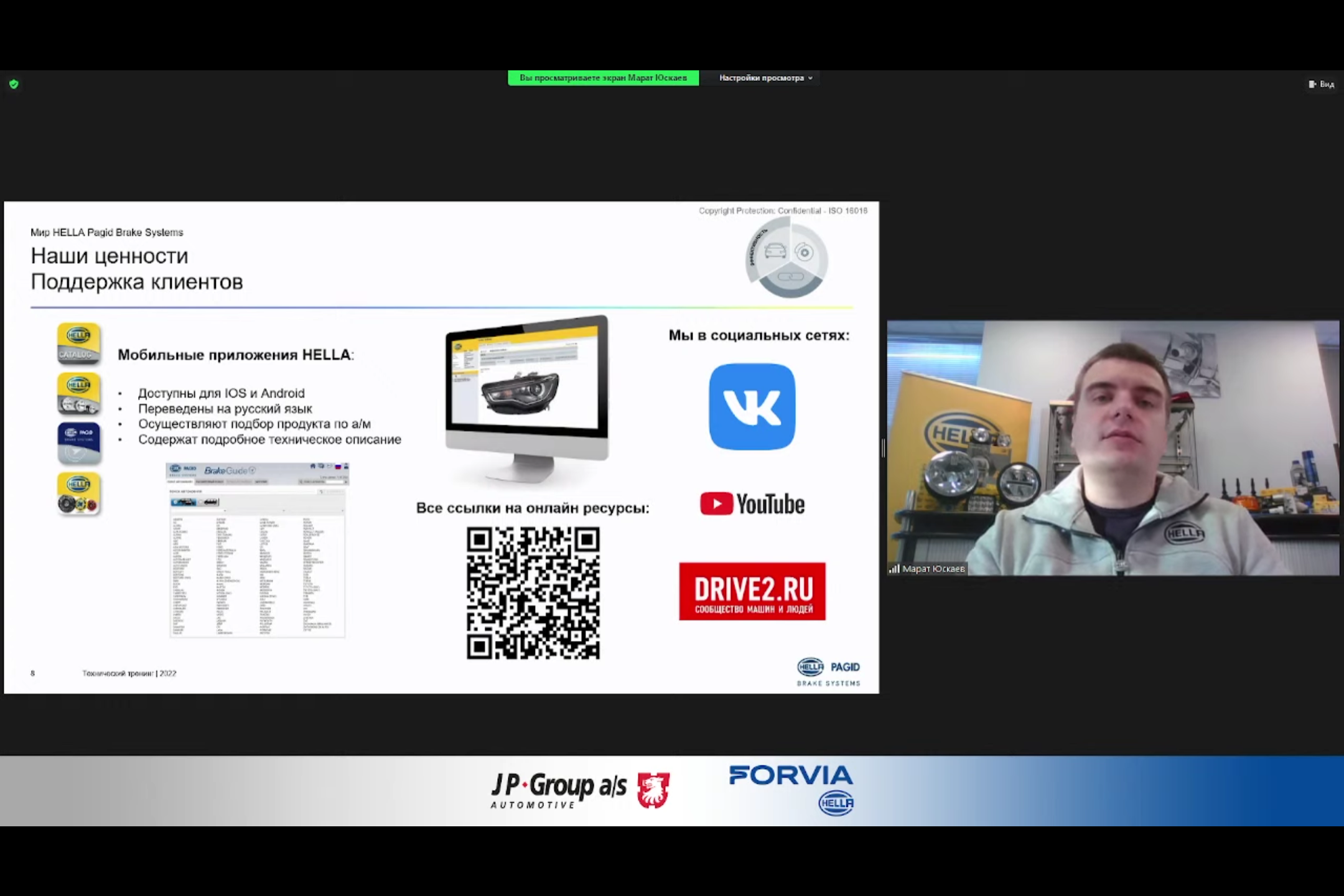Click bullet 'Осуществляют подбор продукта по а/м'

click(254, 424)
